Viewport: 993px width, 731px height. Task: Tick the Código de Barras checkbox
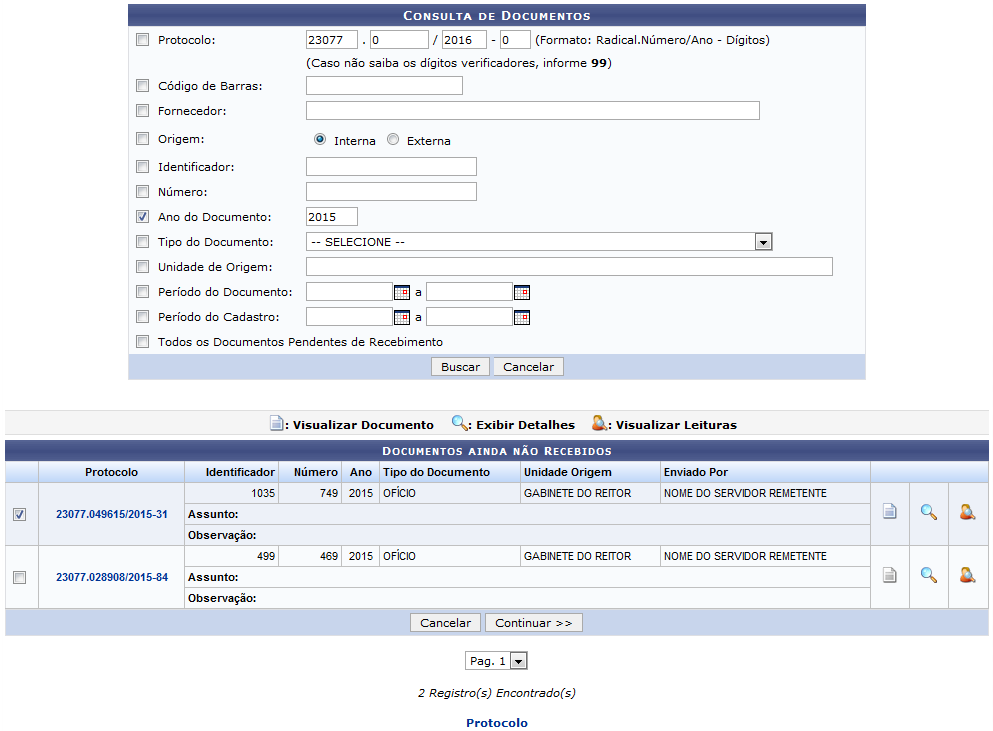[x=142, y=86]
